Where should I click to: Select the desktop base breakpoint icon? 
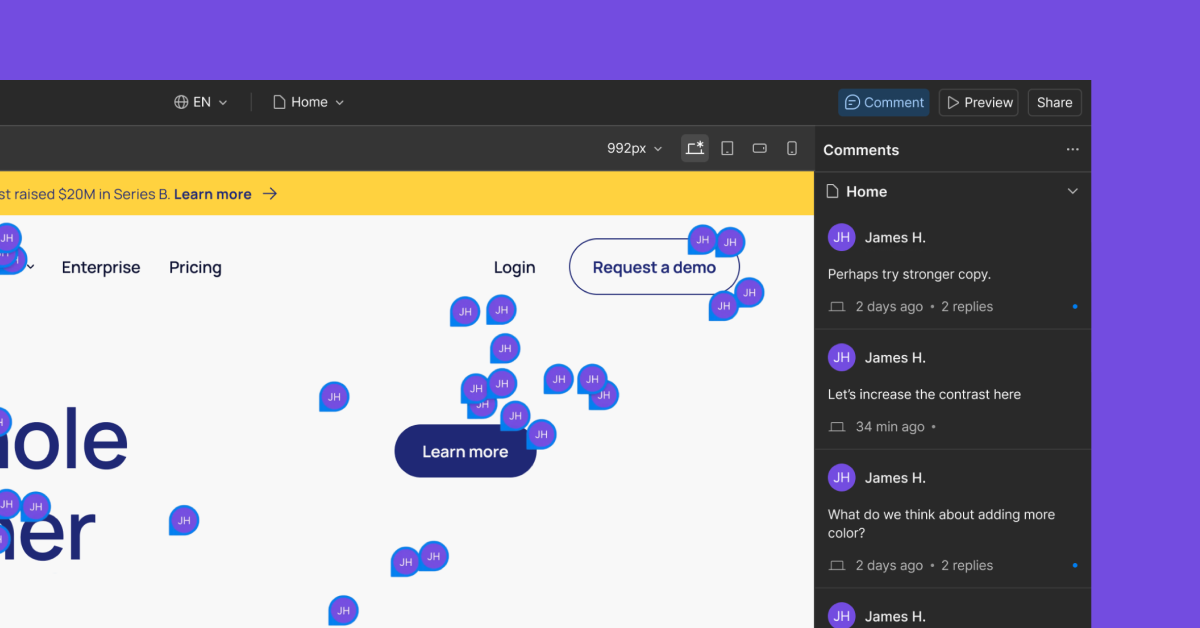pyautogui.click(x=694, y=148)
